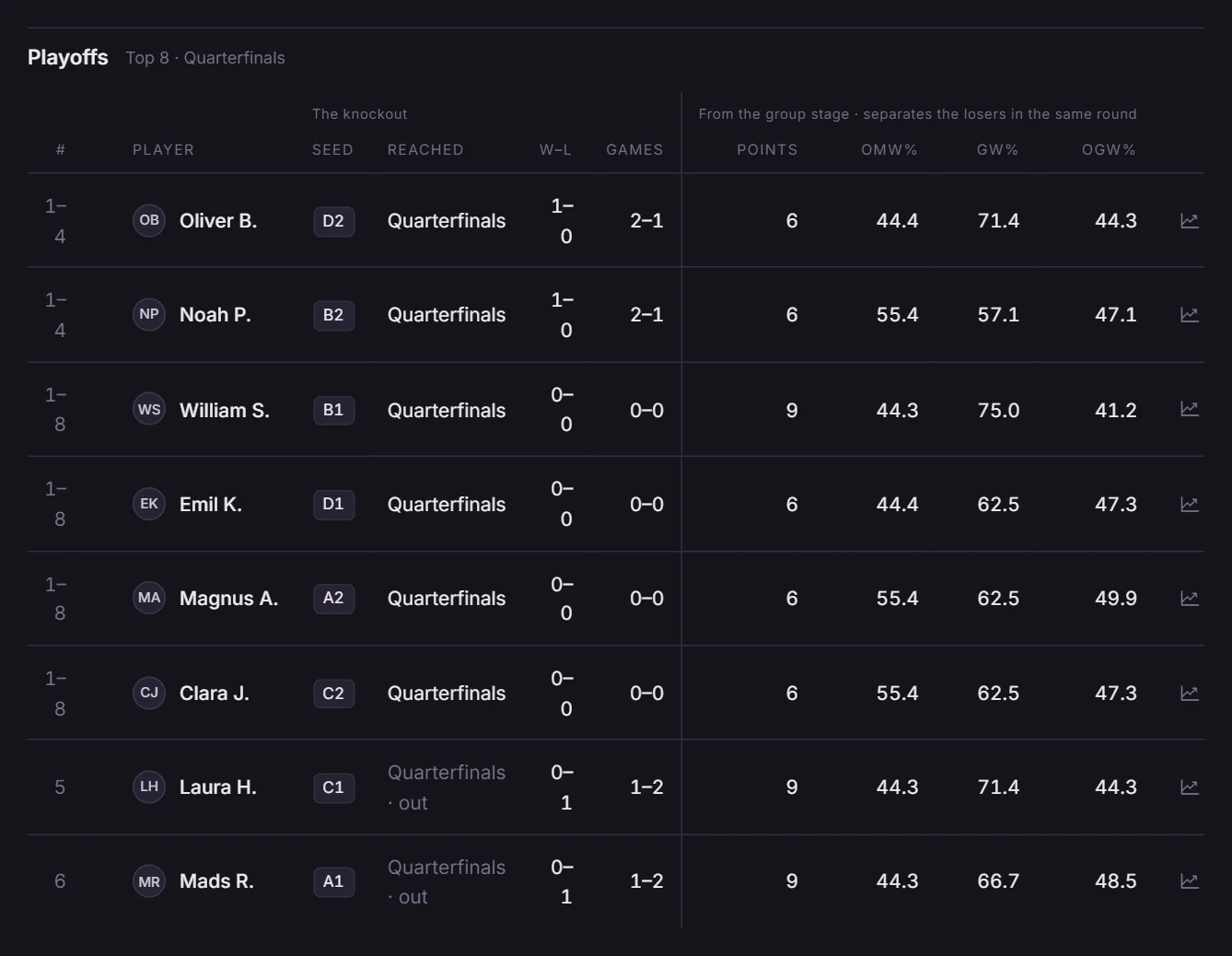Click the A2 seed badge
Viewport: 1232px width, 956px height.
click(x=333, y=599)
